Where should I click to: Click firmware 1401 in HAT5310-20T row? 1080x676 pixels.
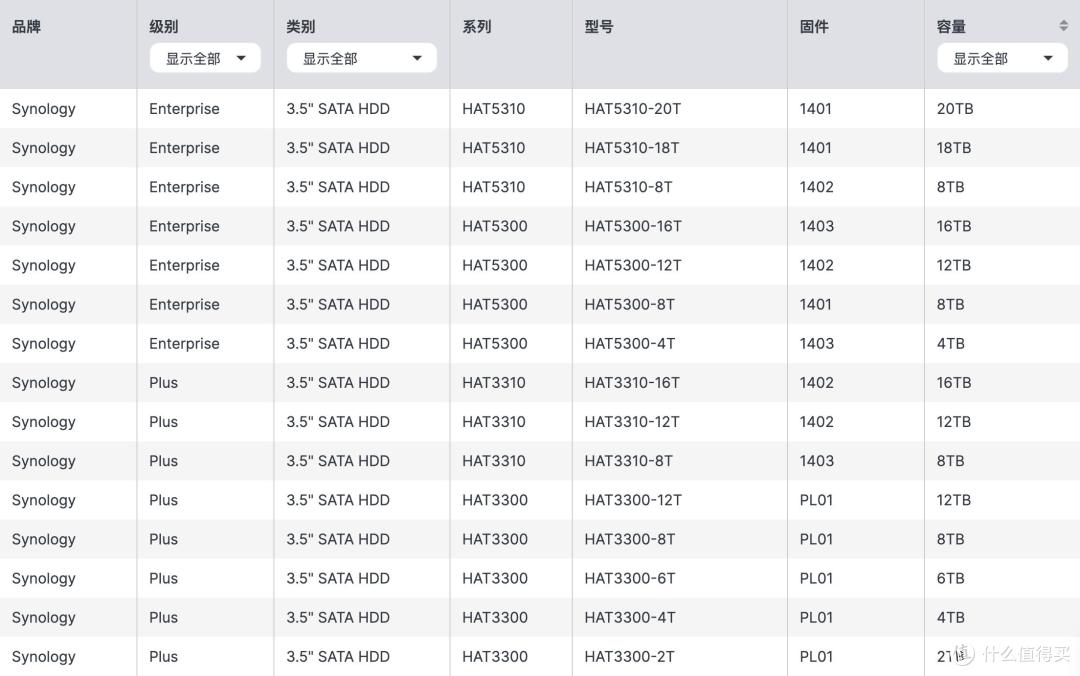tap(816, 109)
